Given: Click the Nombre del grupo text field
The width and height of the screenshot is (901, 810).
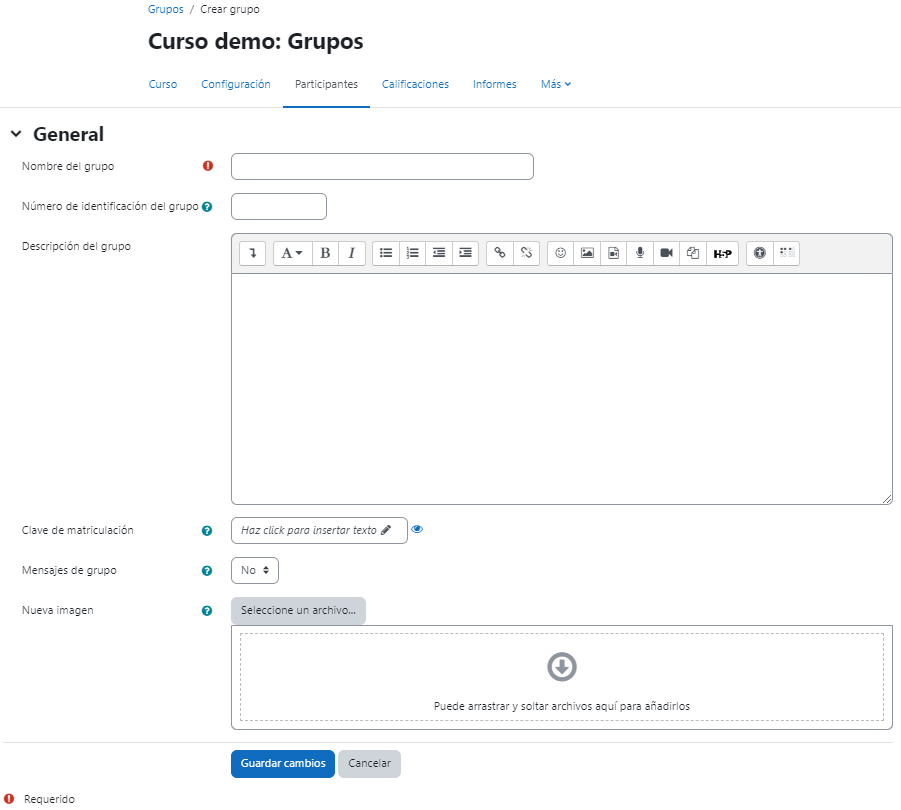Looking at the screenshot, I should pyautogui.click(x=382, y=167).
